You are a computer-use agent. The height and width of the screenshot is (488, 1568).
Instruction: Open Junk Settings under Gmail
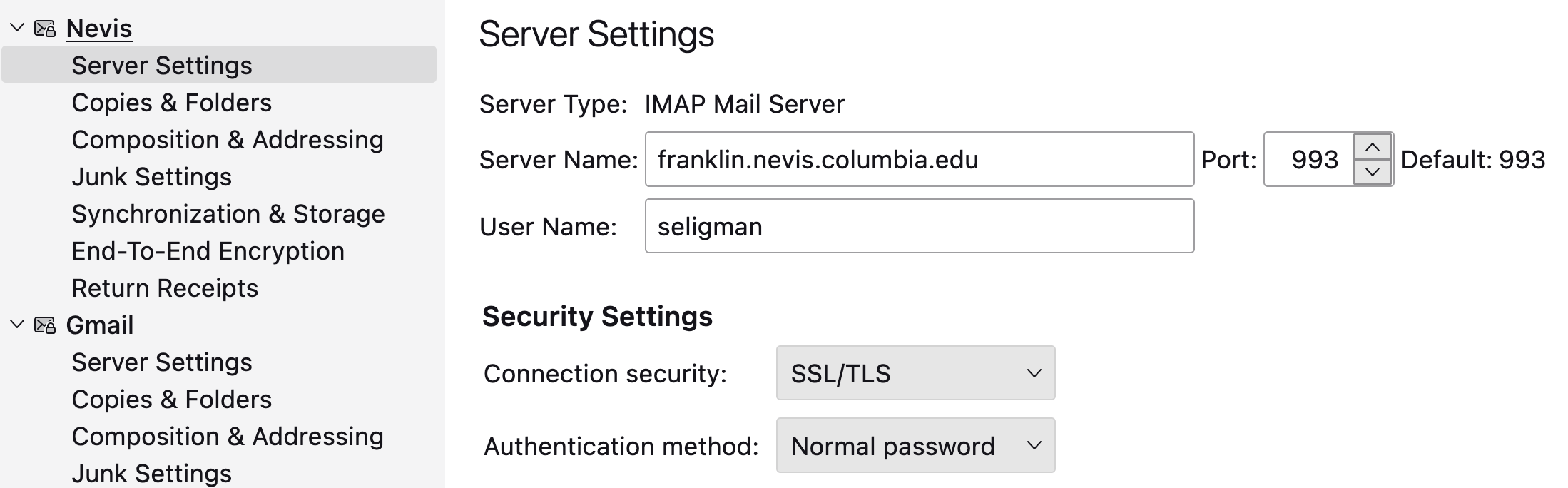click(x=152, y=472)
